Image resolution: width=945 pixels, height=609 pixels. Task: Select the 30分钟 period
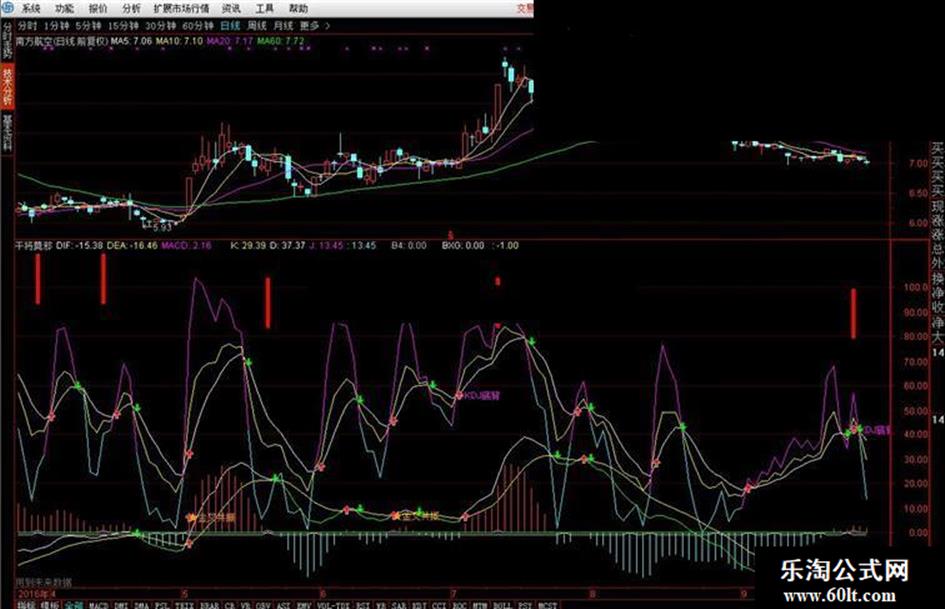point(160,26)
